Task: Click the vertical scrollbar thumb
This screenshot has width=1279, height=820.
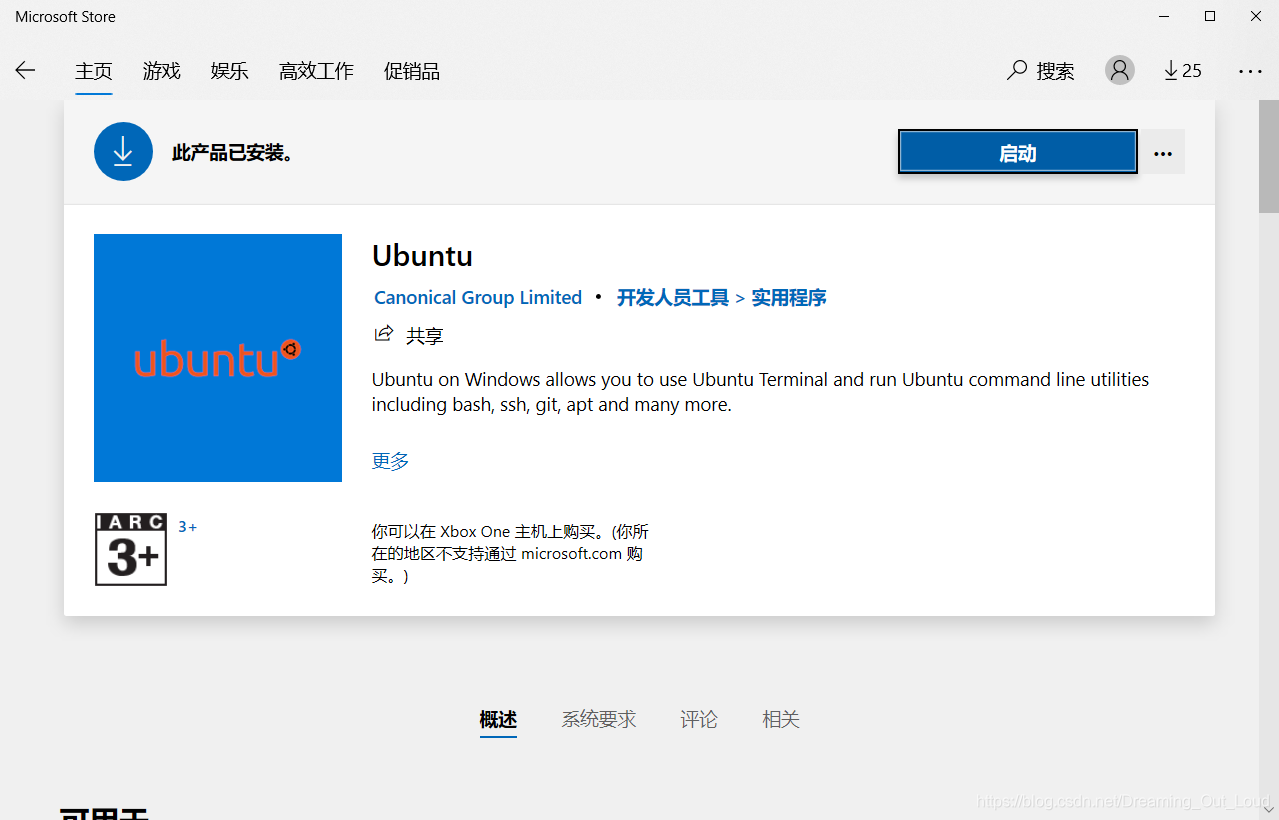Action: click(x=1269, y=156)
